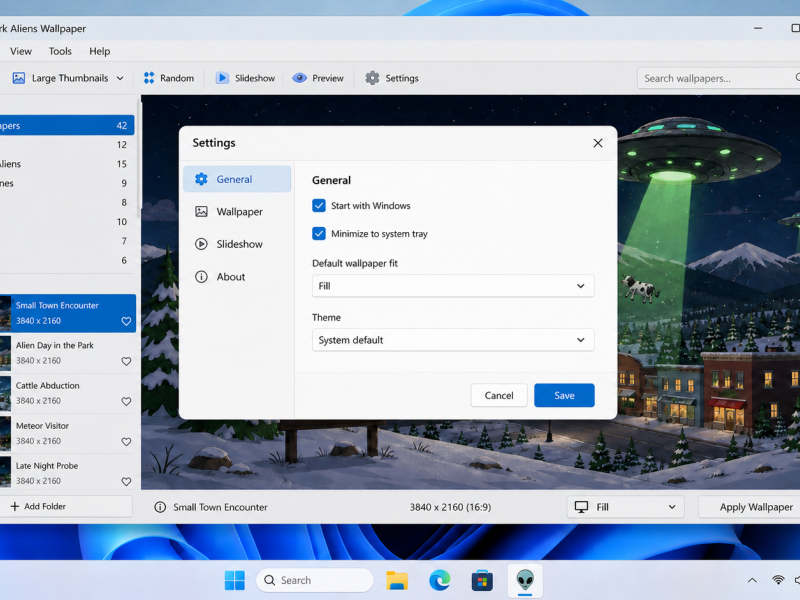Uncheck Start with Windows
Image resolution: width=800 pixels, height=600 pixels.
(x=319, y=206)
